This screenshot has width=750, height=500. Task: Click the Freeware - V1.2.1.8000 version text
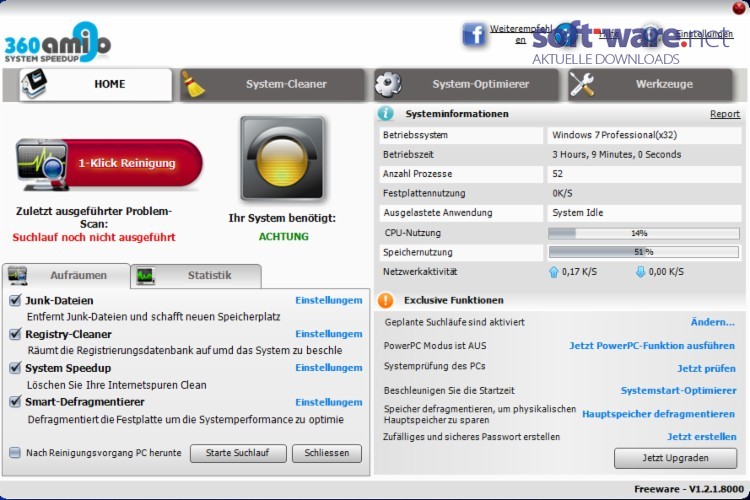(689, 489)
